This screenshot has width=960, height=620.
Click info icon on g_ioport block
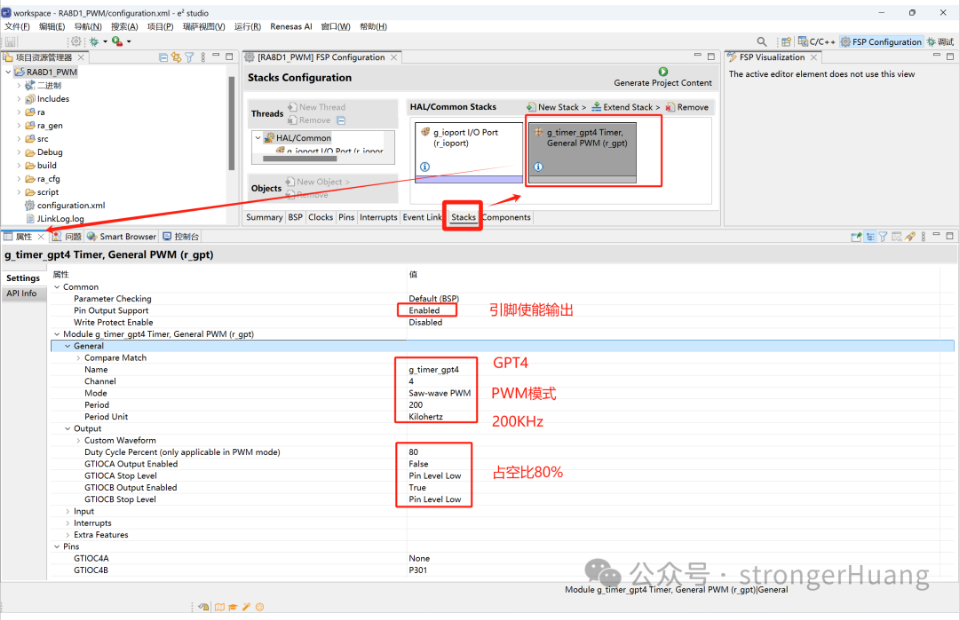425,166
